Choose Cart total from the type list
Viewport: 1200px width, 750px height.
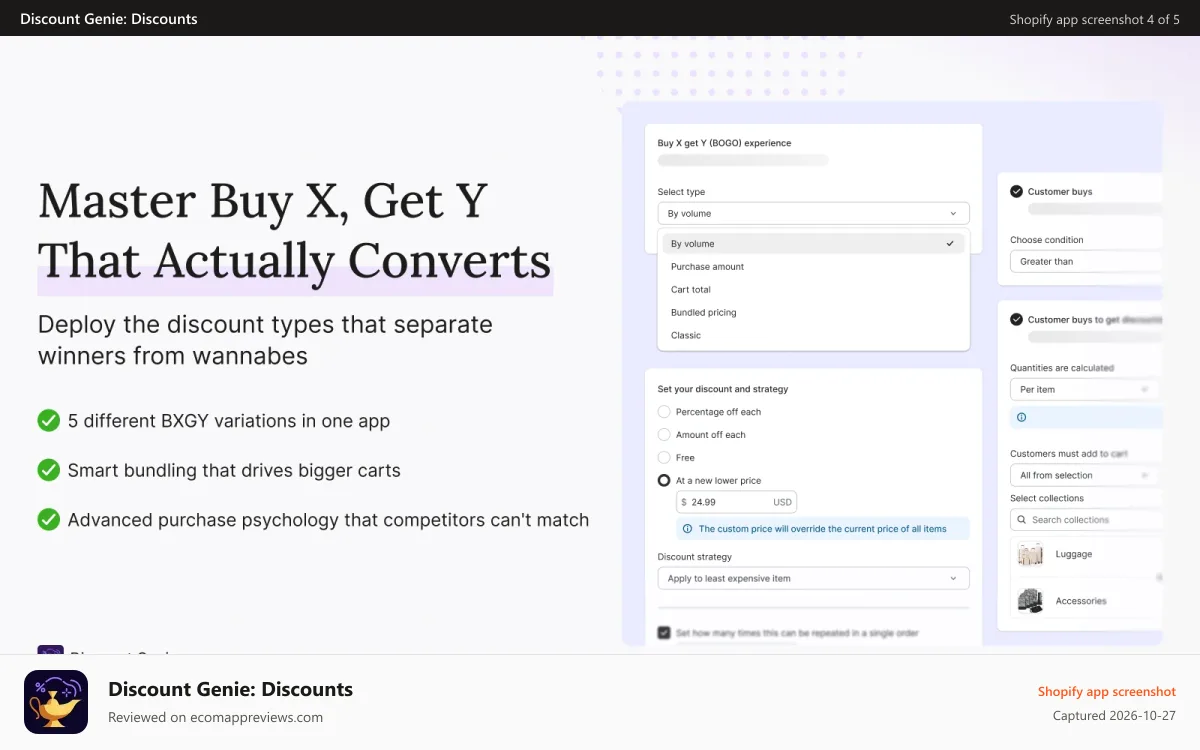pyautogui.click(x=813, y=290)
